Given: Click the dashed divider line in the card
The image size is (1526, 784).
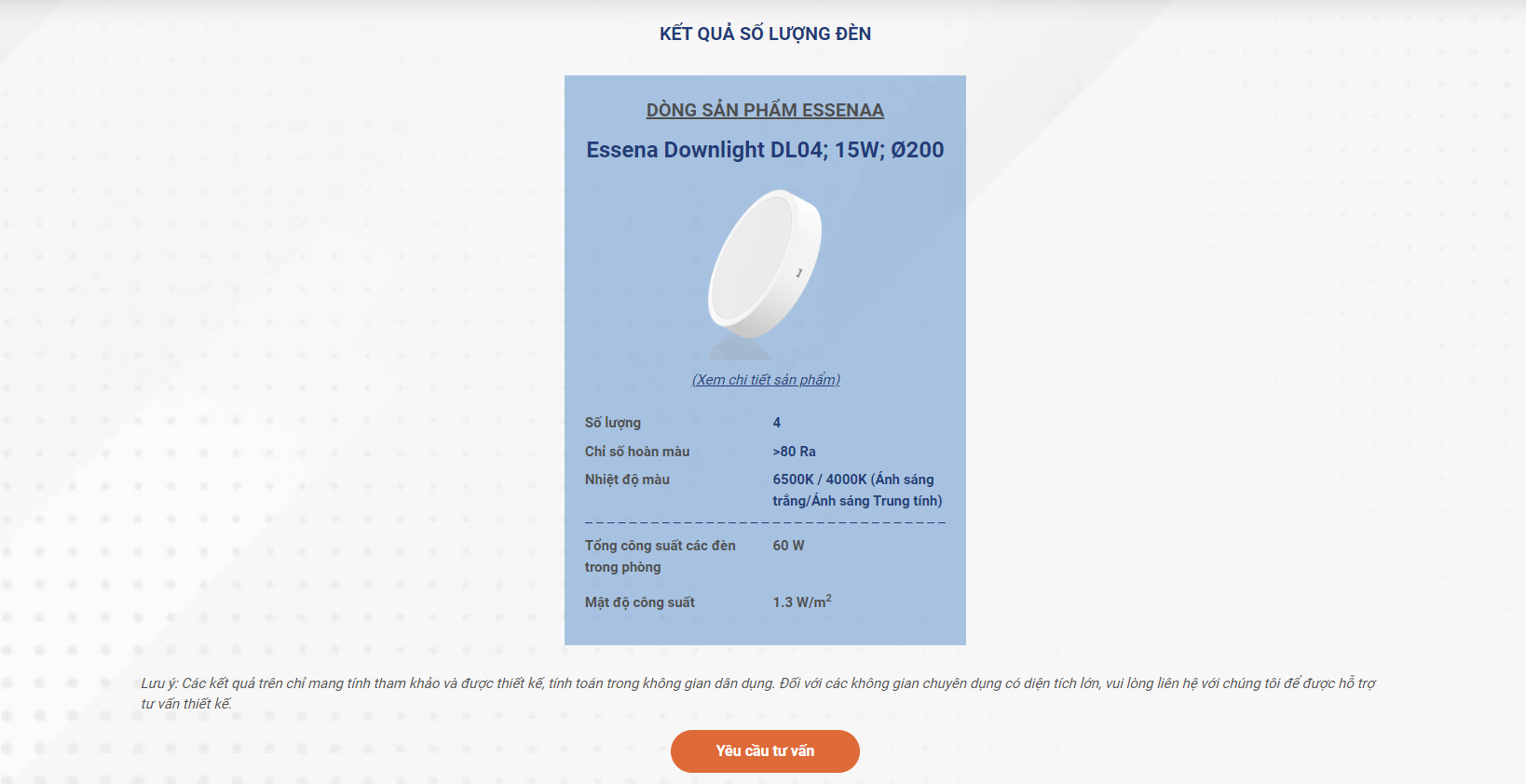Looking at the screenshot, I should pos(765,522).
